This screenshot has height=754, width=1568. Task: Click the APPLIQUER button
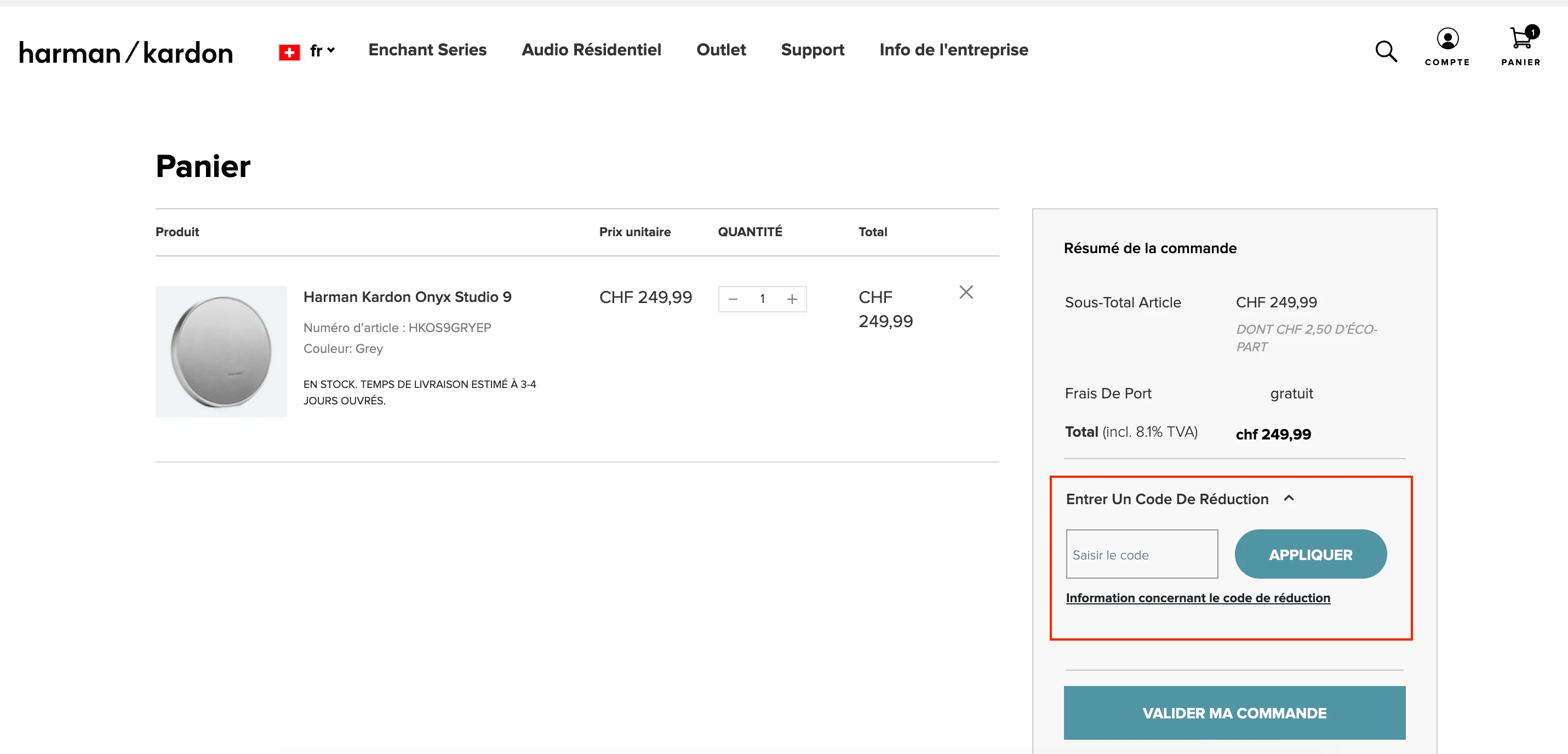point(1310,554)
